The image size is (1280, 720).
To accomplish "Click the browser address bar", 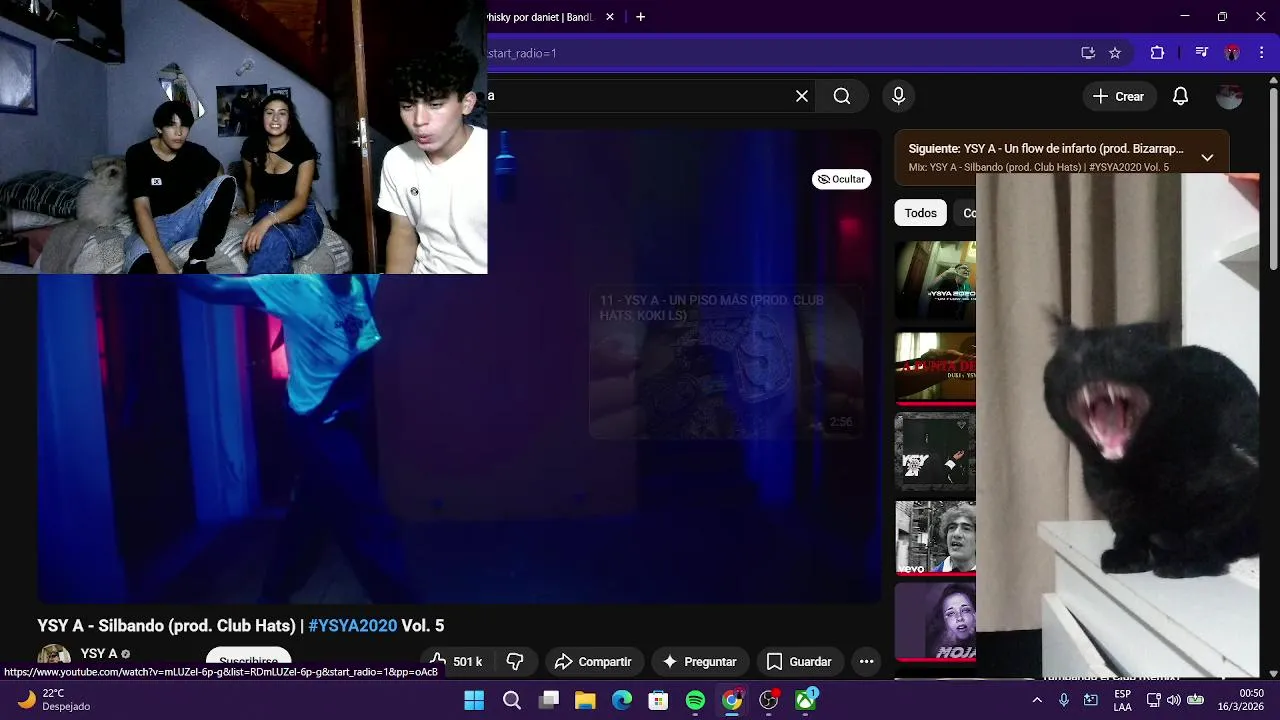I will click(x=780, y=53).
